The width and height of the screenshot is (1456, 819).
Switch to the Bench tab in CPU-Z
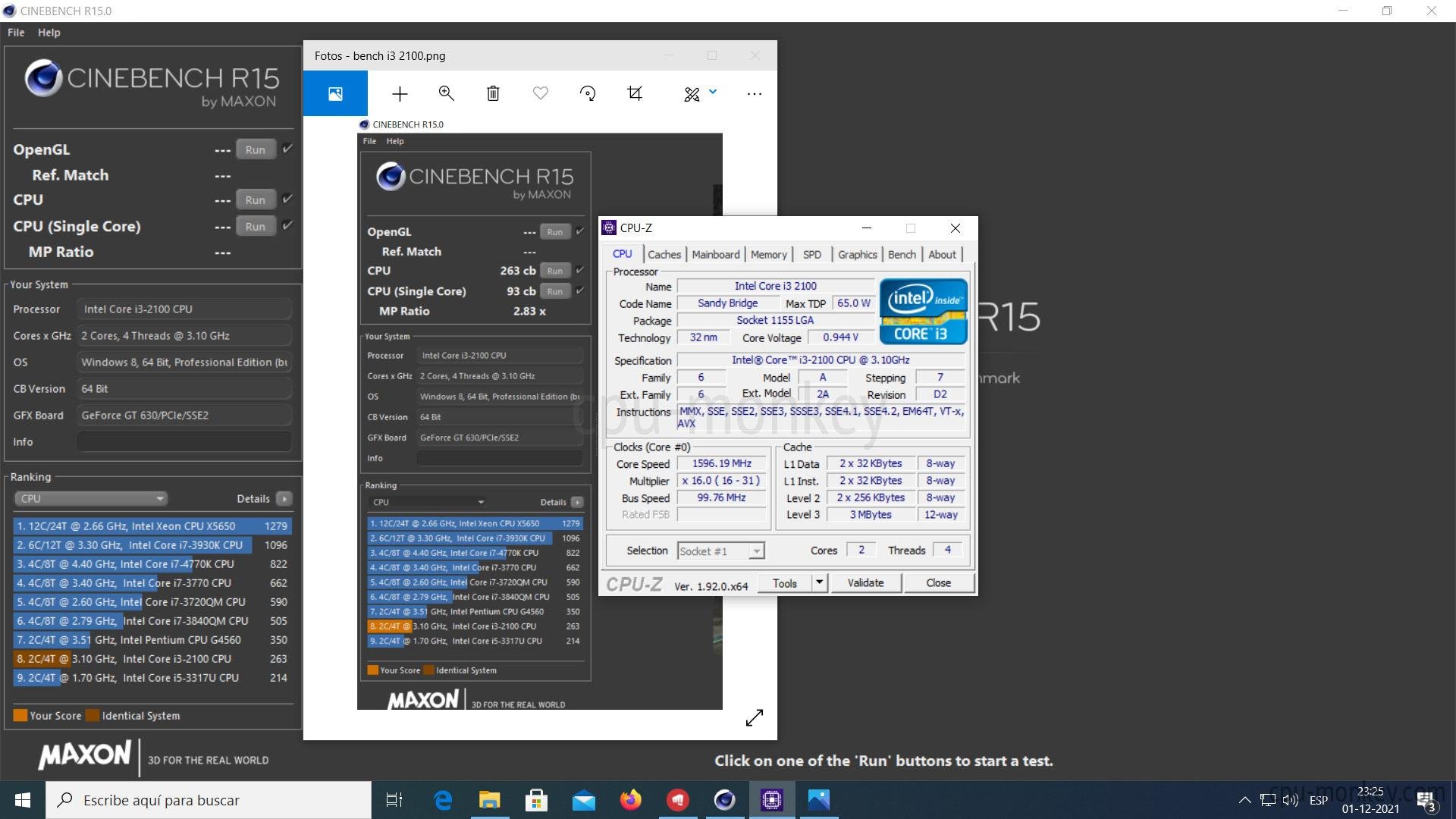tap(902, 255)
